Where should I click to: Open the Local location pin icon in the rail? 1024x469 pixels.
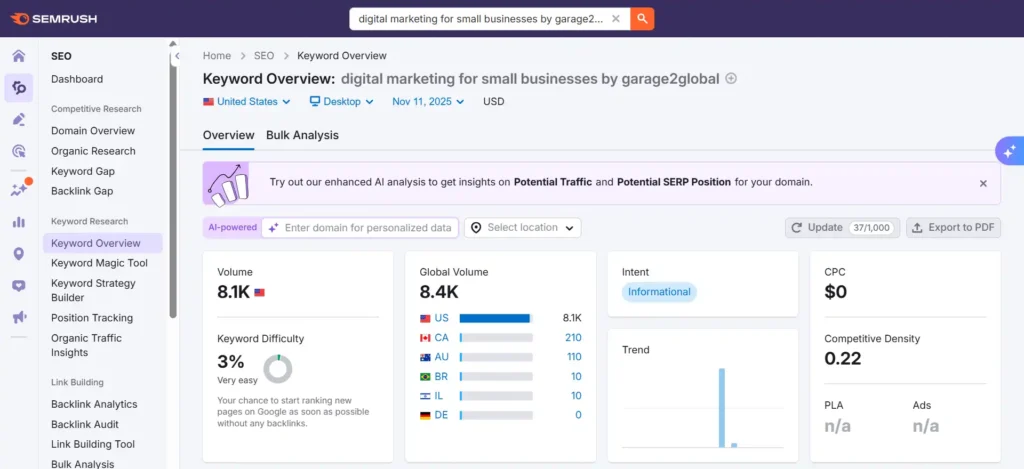pyautogui.click(x=19, y=253)
